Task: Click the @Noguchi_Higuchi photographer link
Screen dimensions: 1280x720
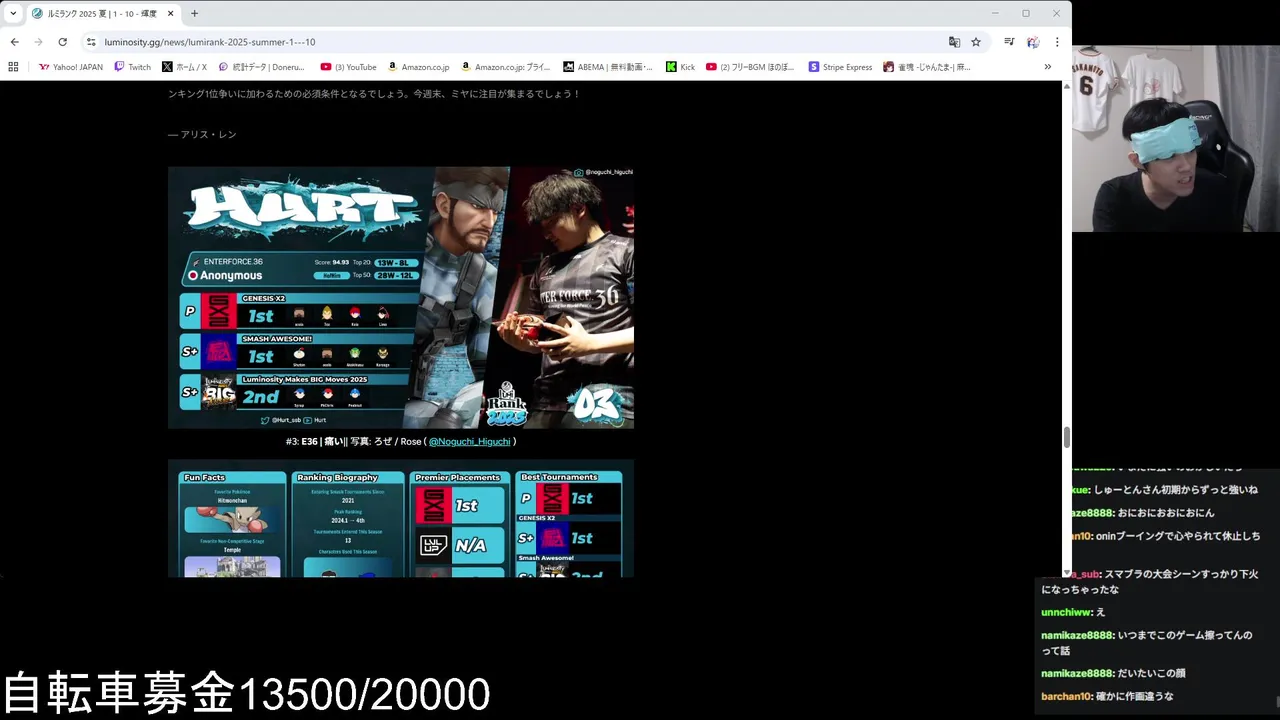Action: [x=469, y=441]
